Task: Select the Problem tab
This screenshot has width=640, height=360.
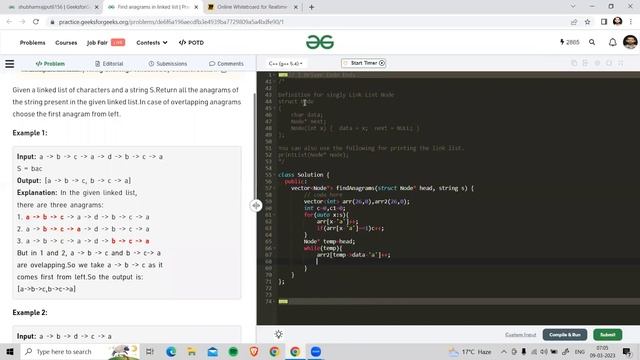Action: pyautogui.click(x=50, y=64)
